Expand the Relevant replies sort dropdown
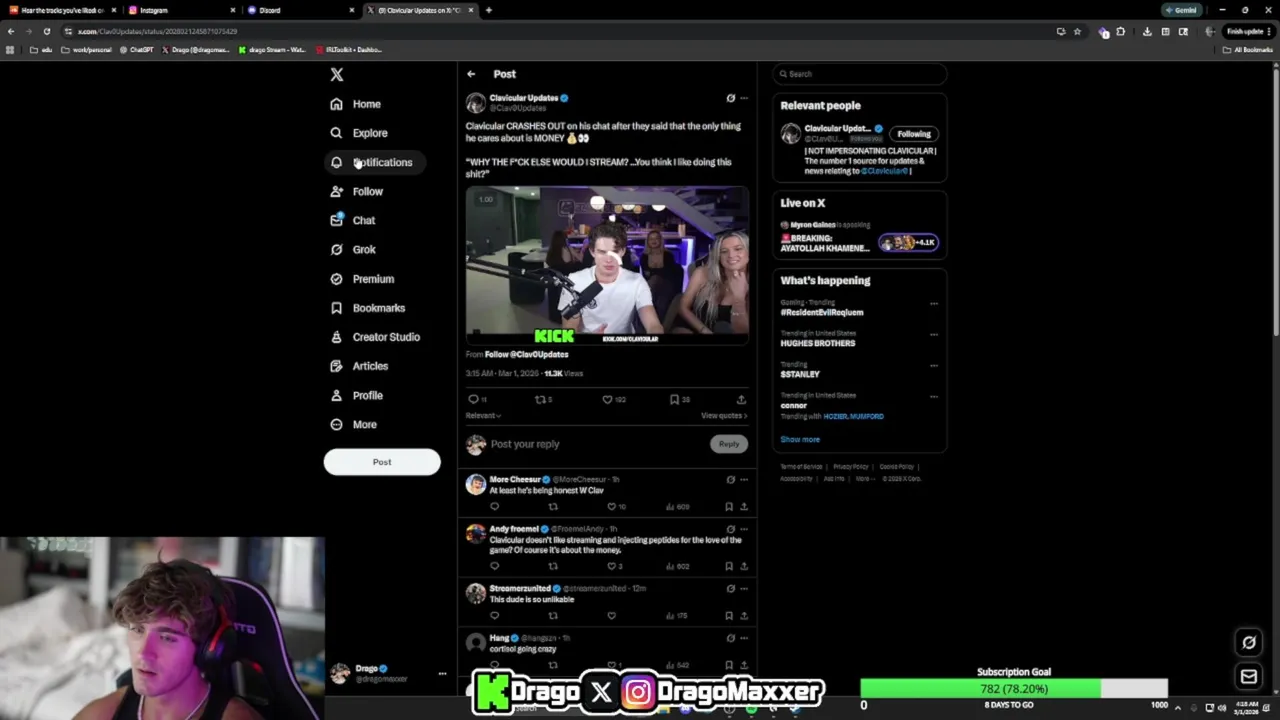 (483, 415)
